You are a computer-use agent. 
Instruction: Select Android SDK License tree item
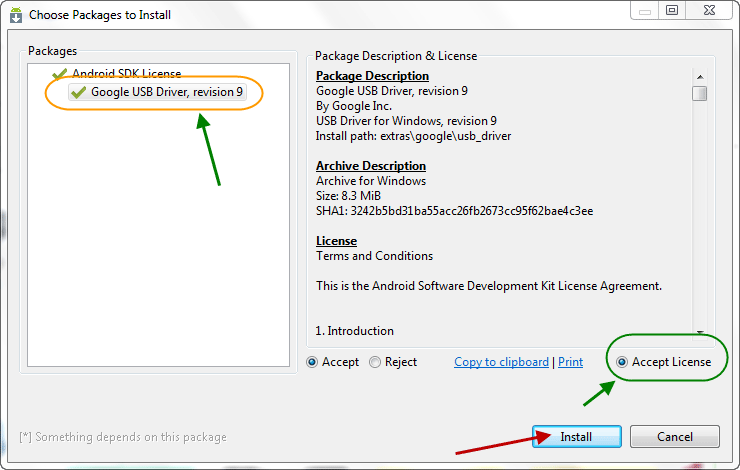coord(126,74)
